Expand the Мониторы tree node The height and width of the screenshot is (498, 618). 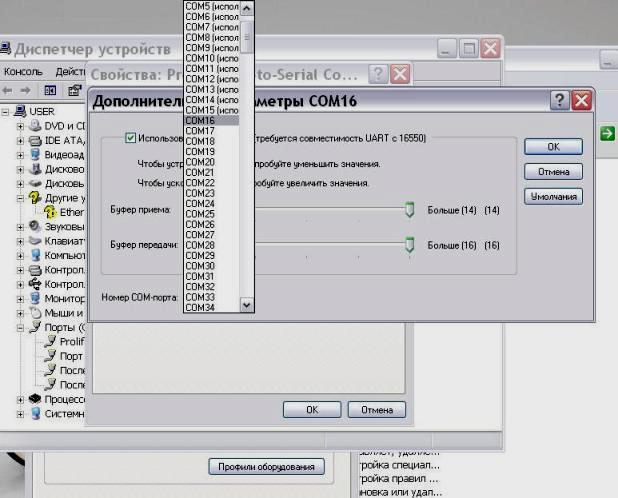tap(20, 299)
